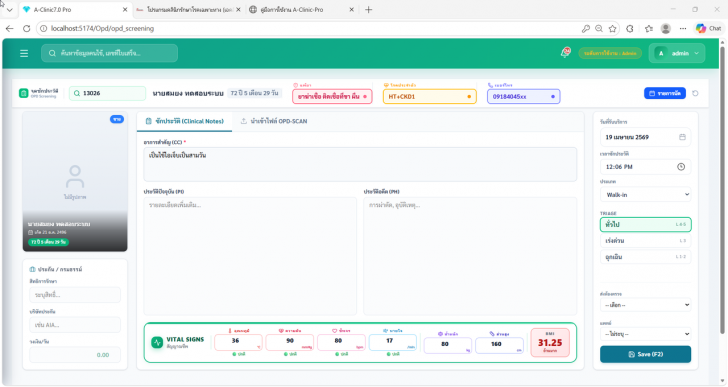The image size is (728, 387).
Task: Click the blood pressure field showing 90
Action: point(290,342)
